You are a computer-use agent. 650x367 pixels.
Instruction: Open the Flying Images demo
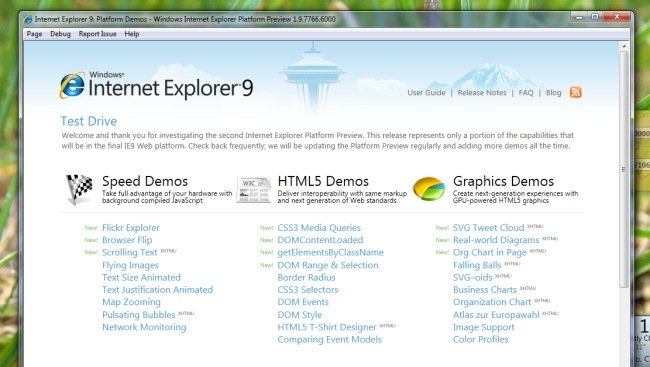coord(130,265)
